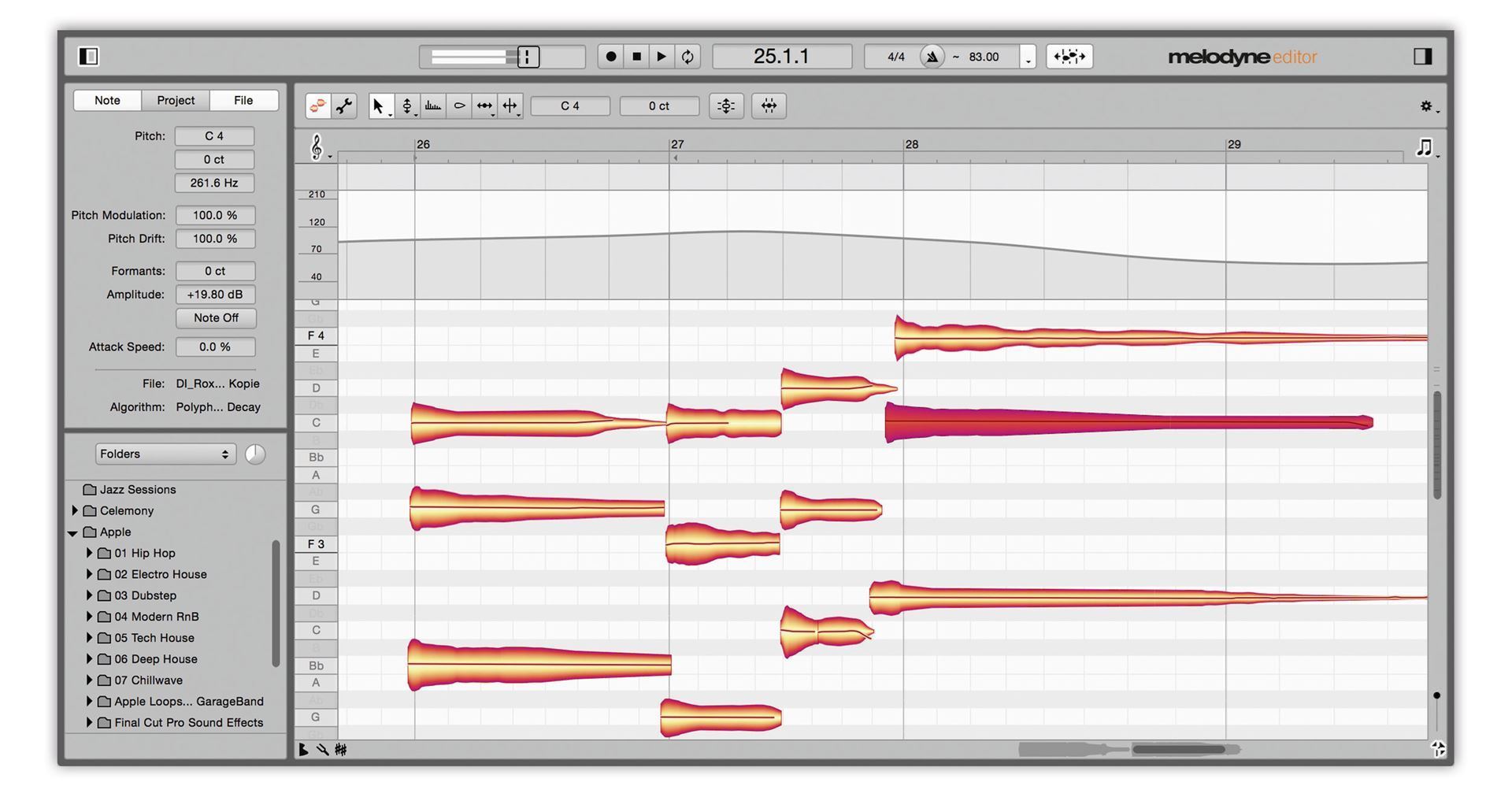
Task: Click the autostretch tempo button
Action: [x=1069, y=57]
